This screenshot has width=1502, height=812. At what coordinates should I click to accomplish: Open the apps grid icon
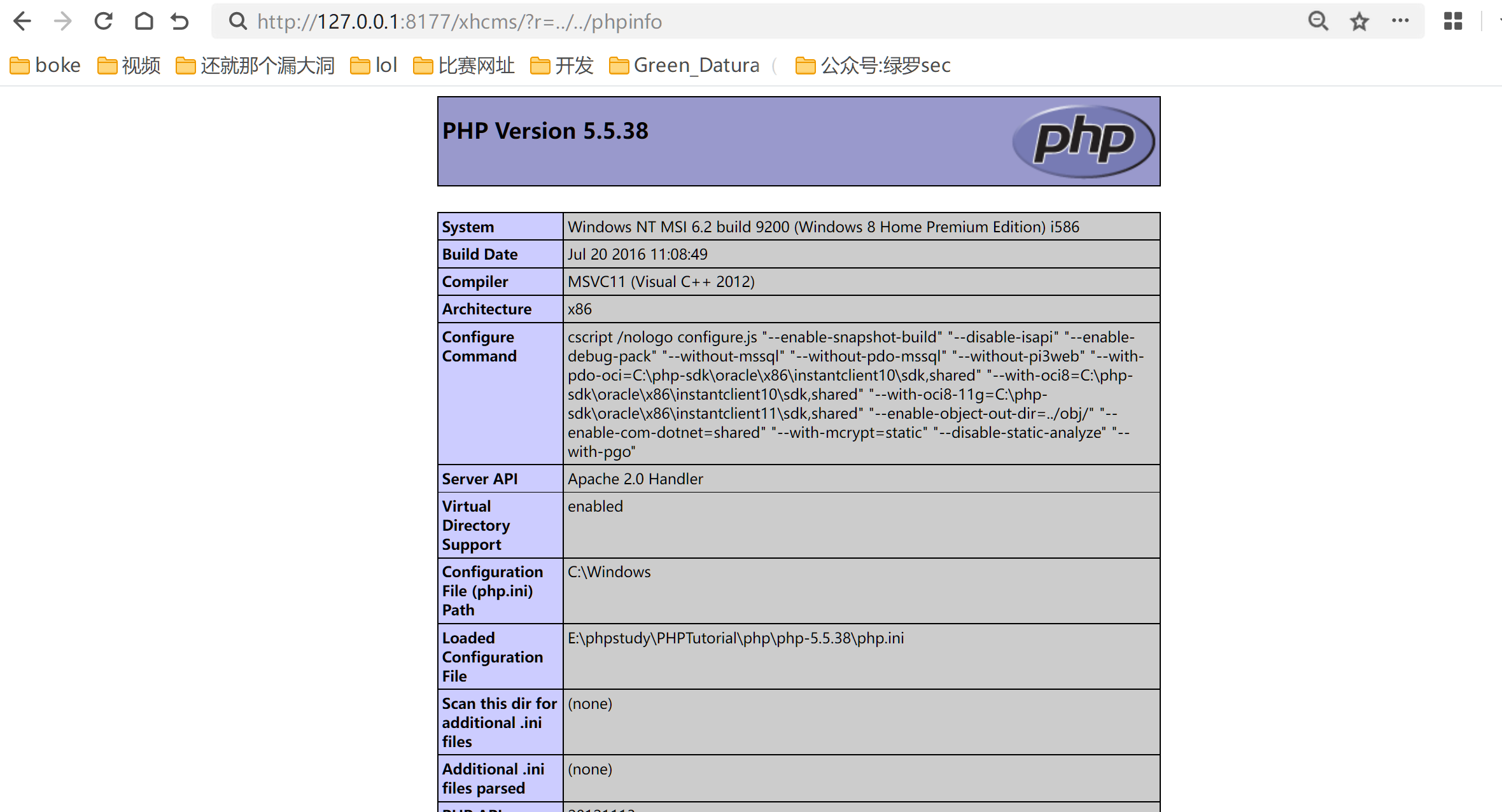point(1453,21)
